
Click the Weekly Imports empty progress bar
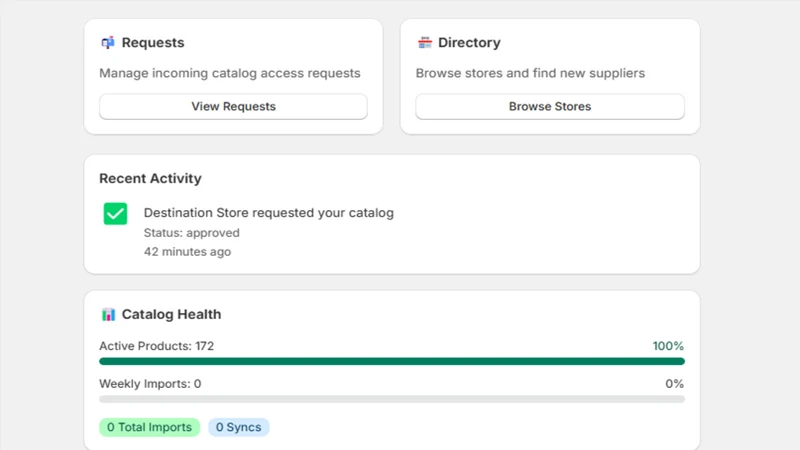click(x=392, y=399)
